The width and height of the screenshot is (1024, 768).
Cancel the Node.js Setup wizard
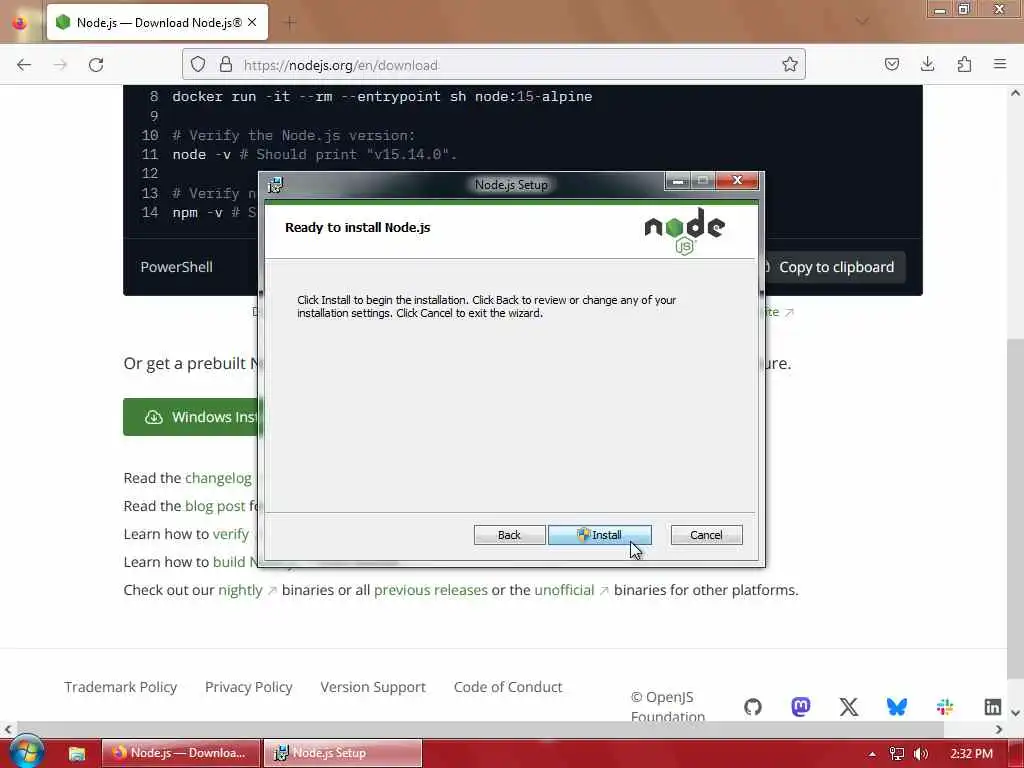(x=706, y=535)
